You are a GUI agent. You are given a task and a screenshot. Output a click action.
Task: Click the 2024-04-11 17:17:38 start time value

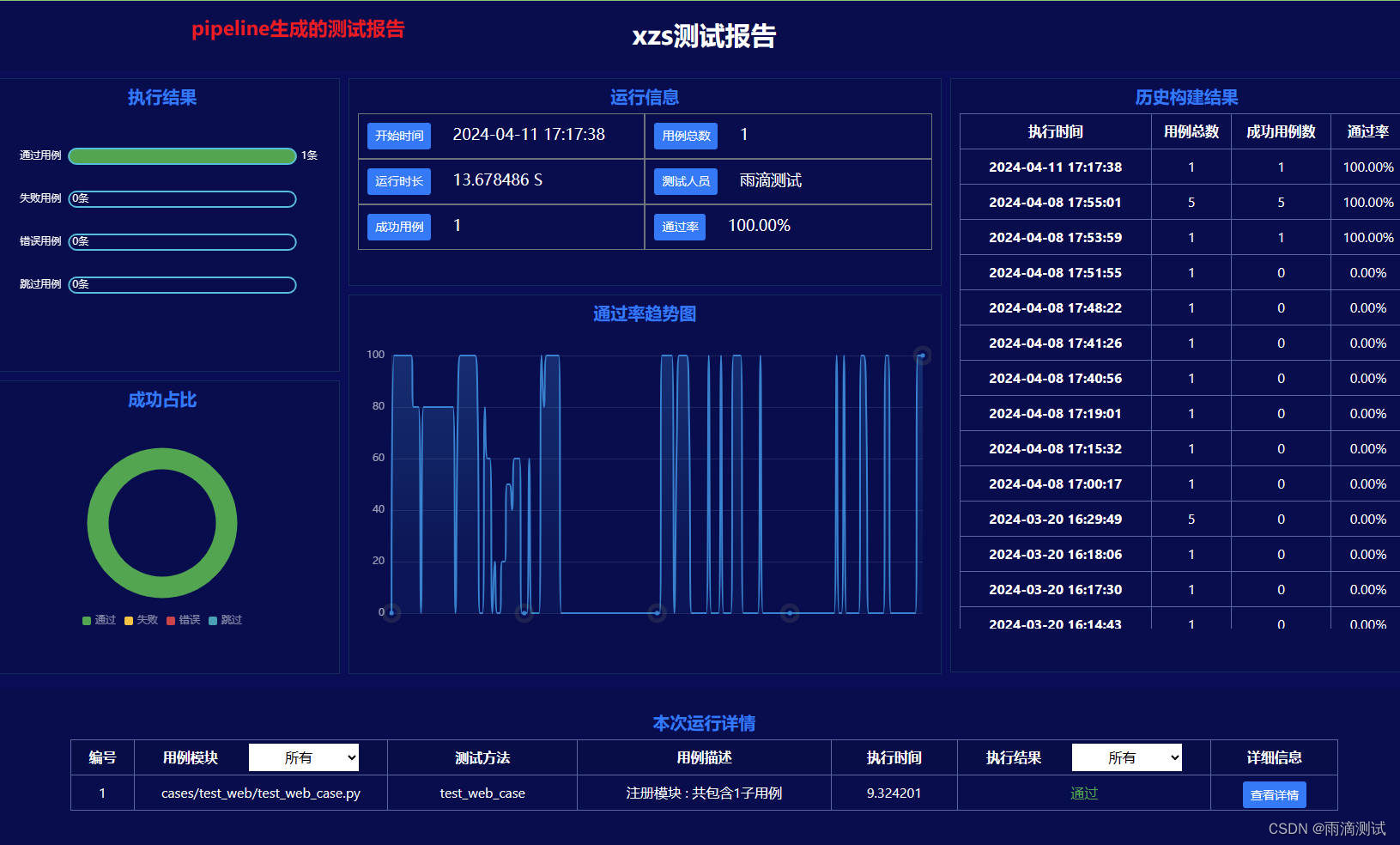coord(529,135)
